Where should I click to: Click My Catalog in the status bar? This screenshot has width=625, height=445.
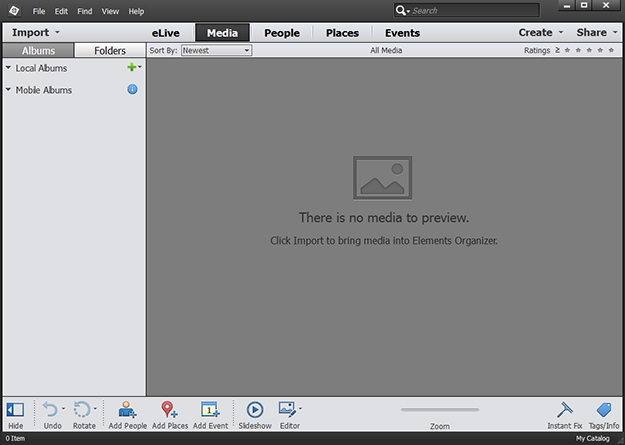pos(592,439)
